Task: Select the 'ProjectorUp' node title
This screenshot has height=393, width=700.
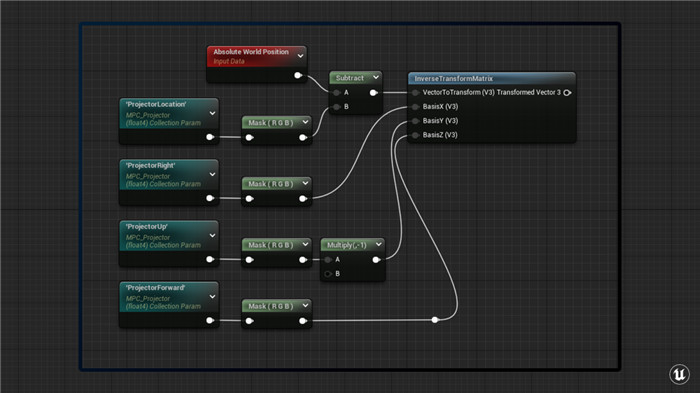Action: point(146,226)
